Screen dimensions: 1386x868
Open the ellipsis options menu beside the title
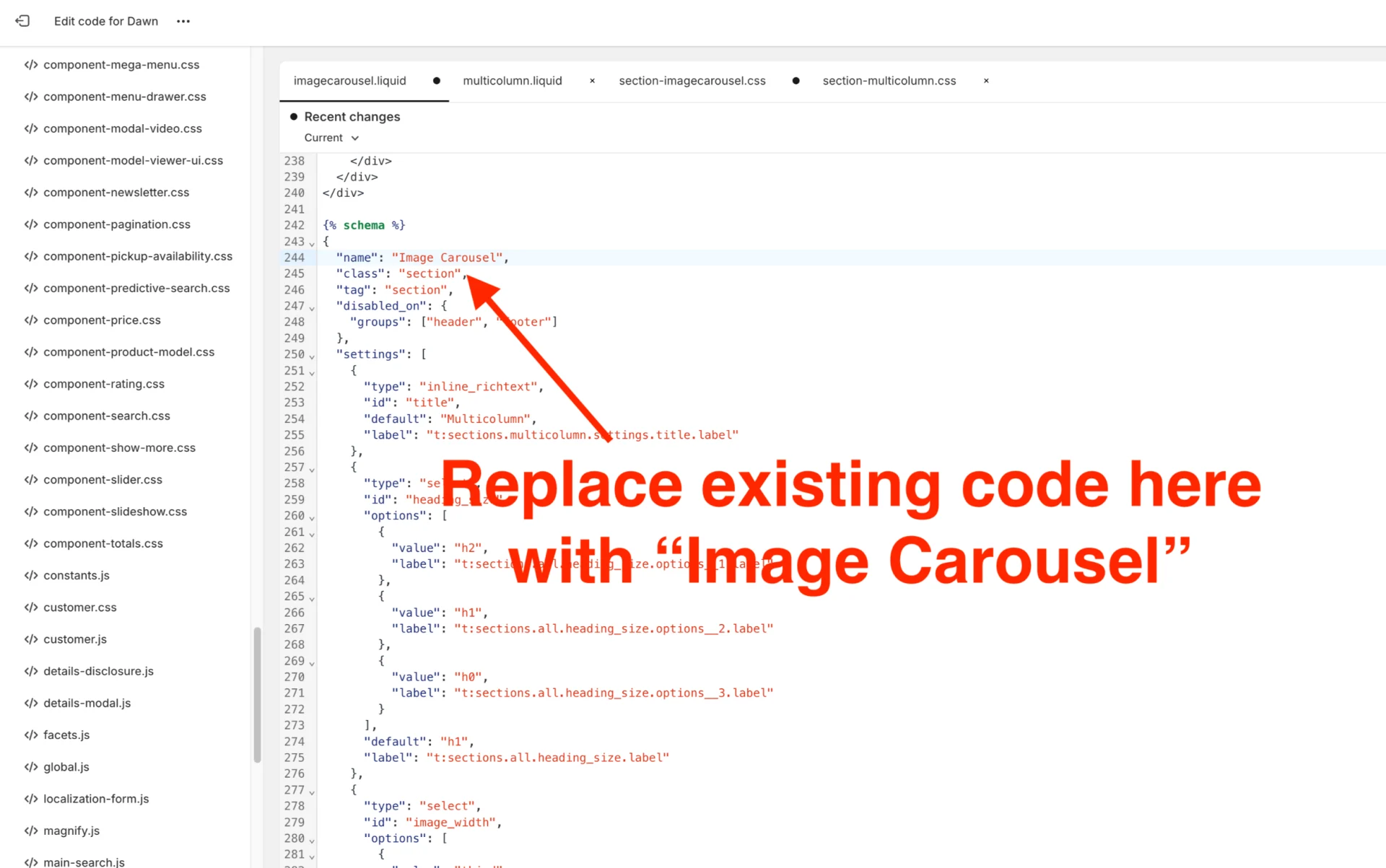[x=183, y=21]
